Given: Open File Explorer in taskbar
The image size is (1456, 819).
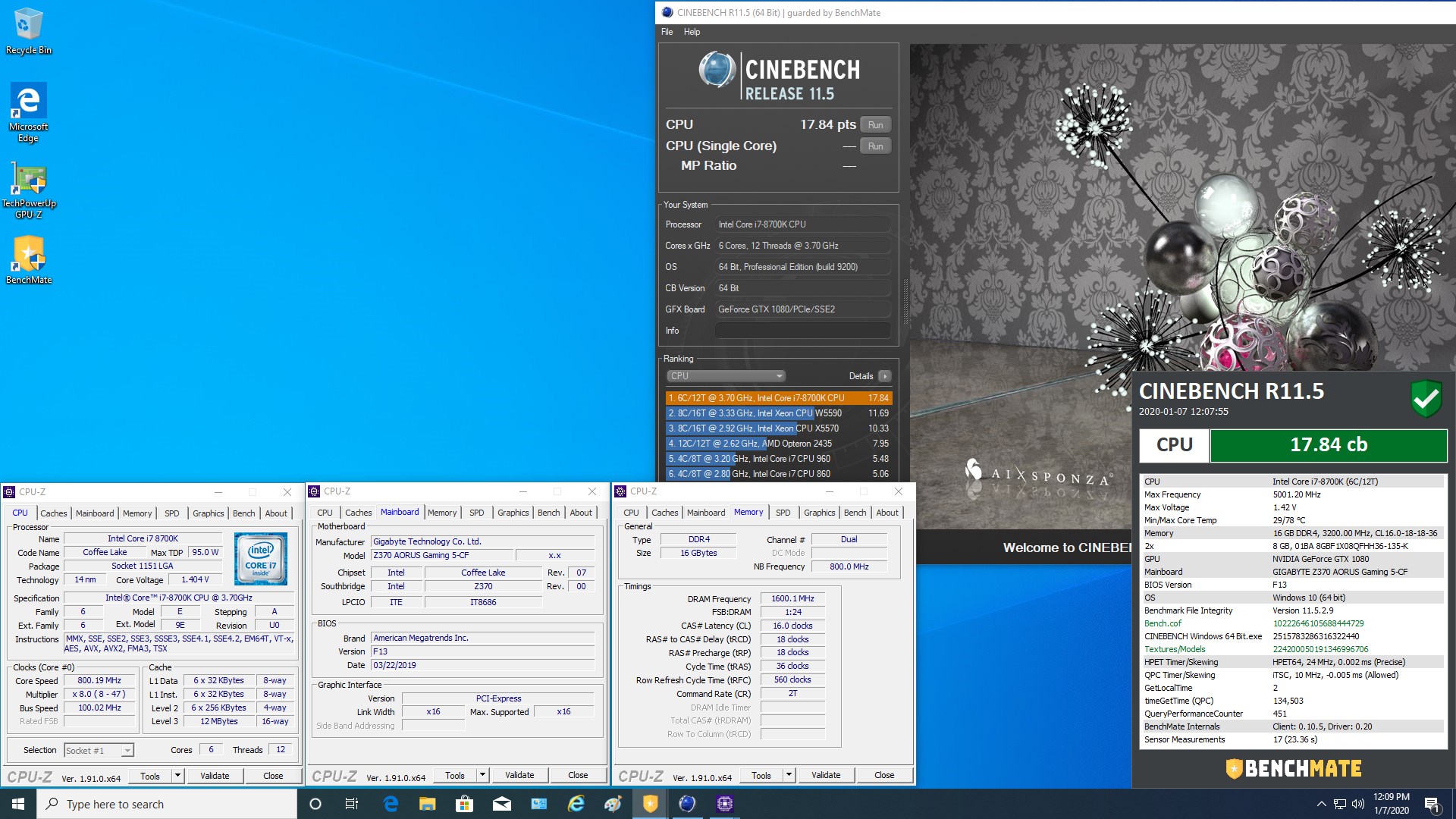Looking at the screenshot, I should point(427,804).
